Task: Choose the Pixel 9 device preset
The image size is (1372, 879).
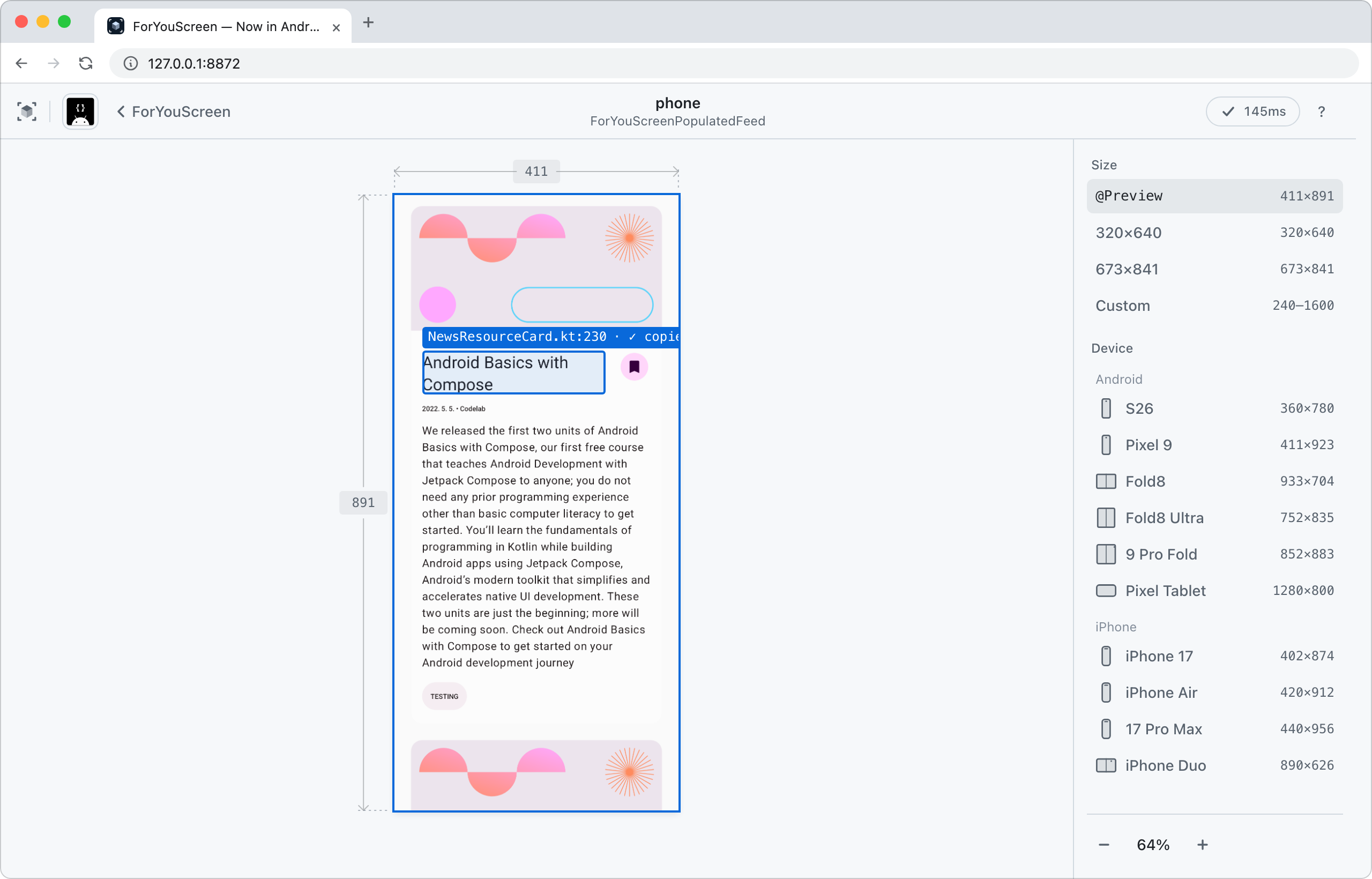Action: click(1214, 445)
